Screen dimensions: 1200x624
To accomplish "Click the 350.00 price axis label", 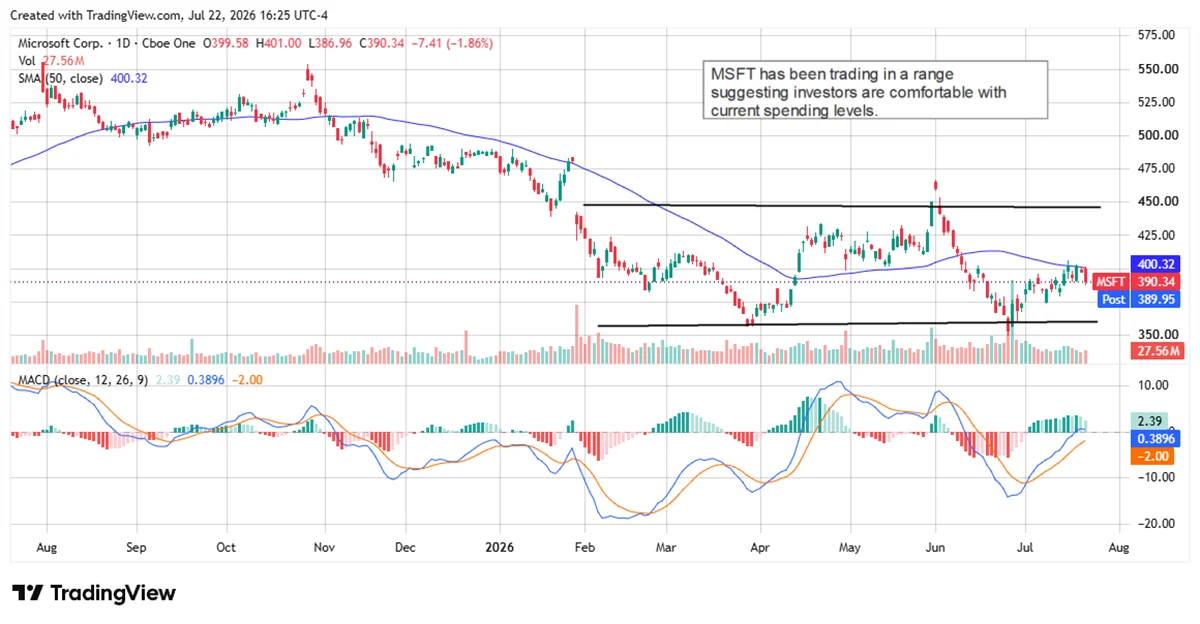I will click(x=1154, y=335).
